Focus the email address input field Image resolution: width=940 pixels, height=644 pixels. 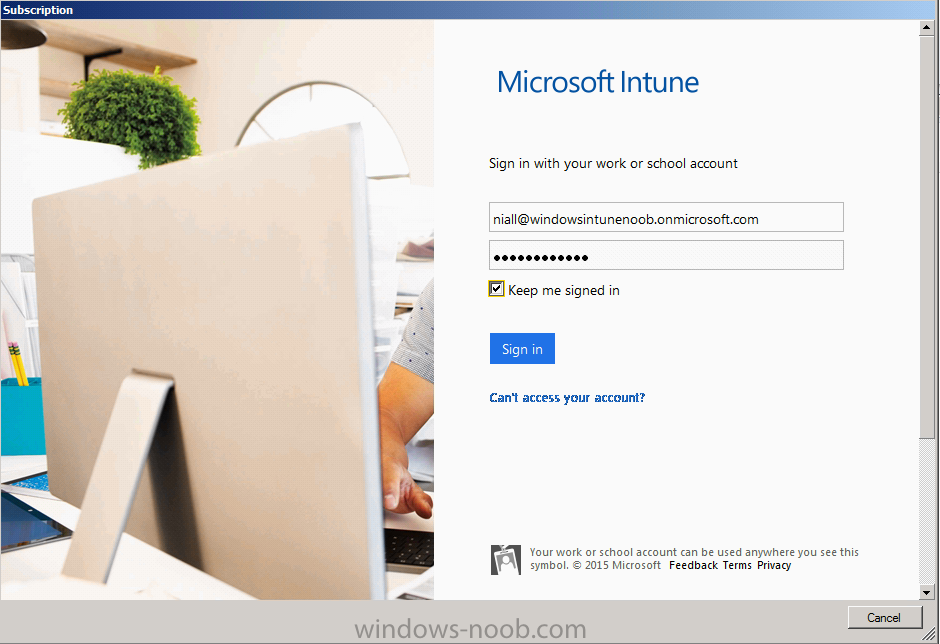coord(666,217)
